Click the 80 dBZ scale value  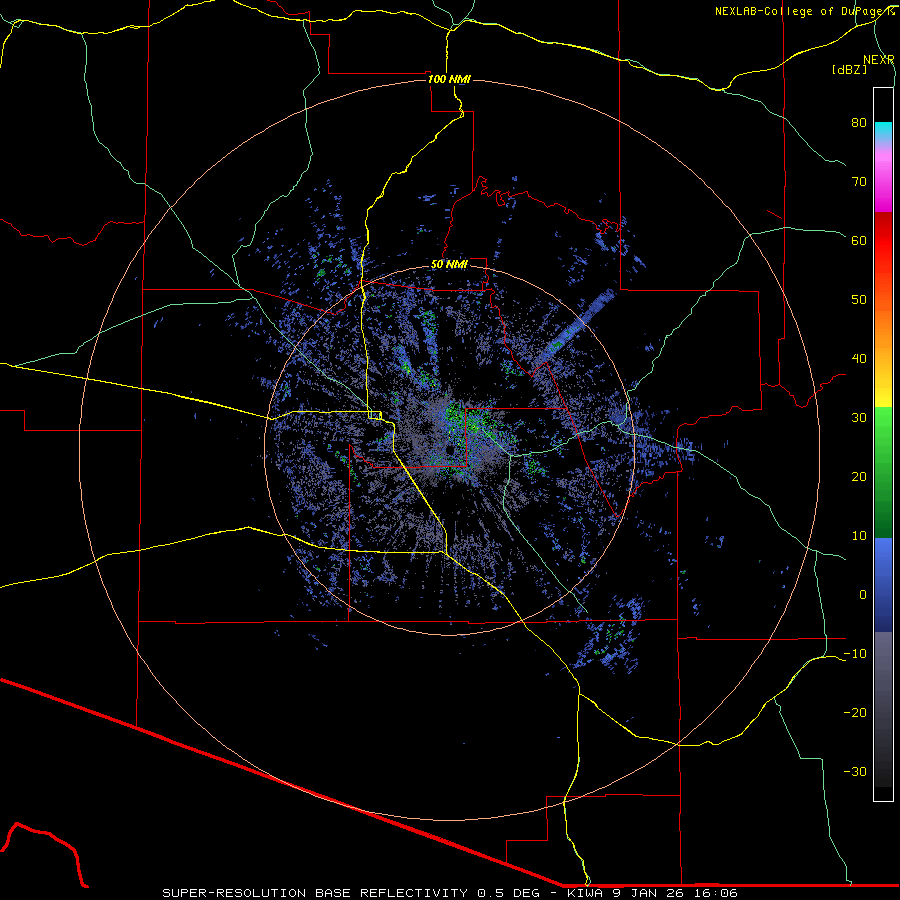point(859,123)
